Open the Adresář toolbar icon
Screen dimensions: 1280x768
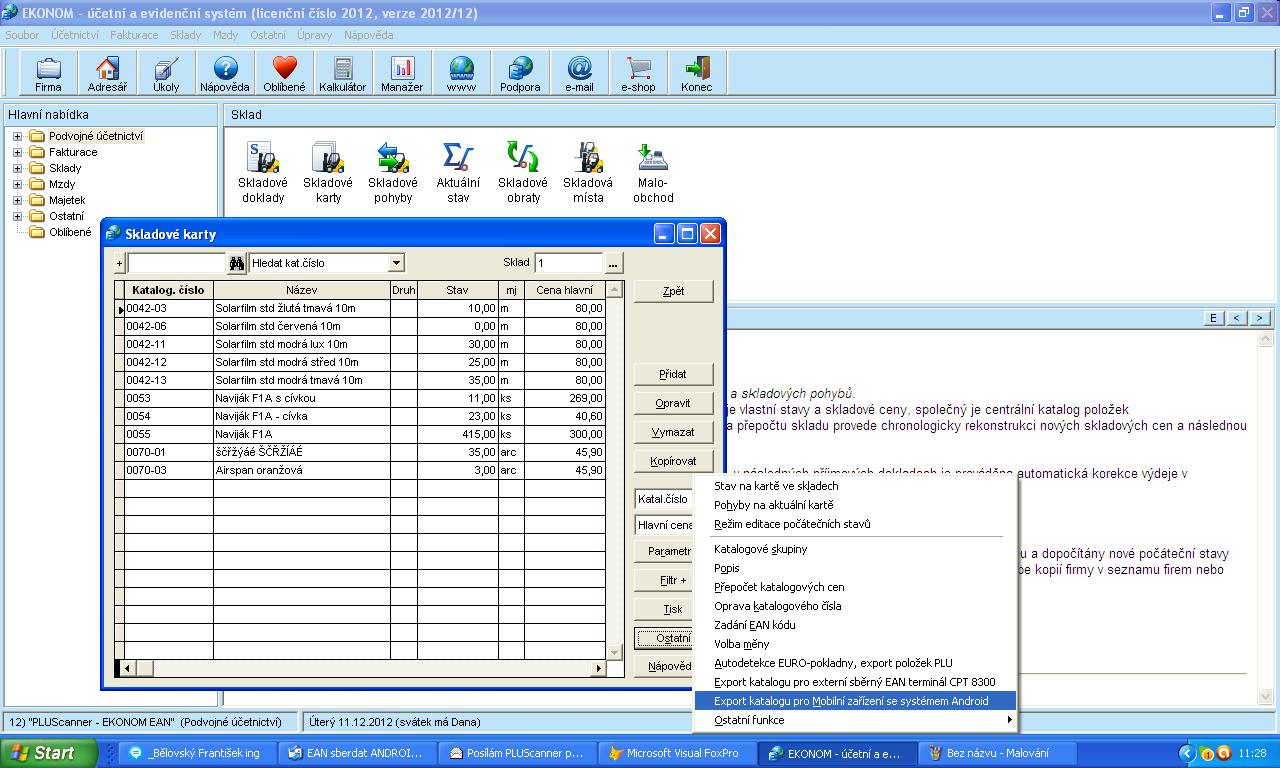(107, 74)
